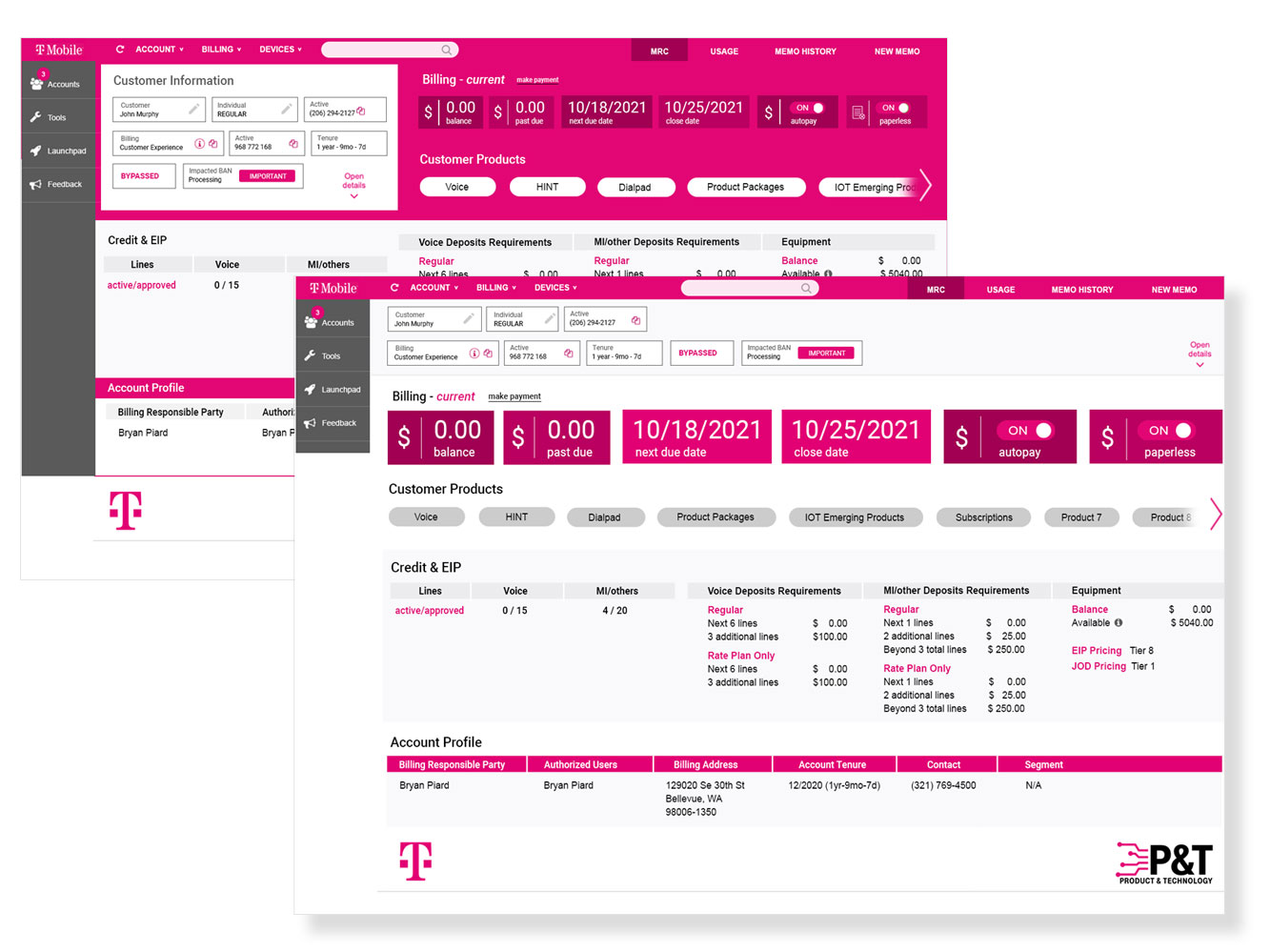Copy phone (206) 294-2127, front window
Screen dimensions: 1270x952
[x=635, y=320]
